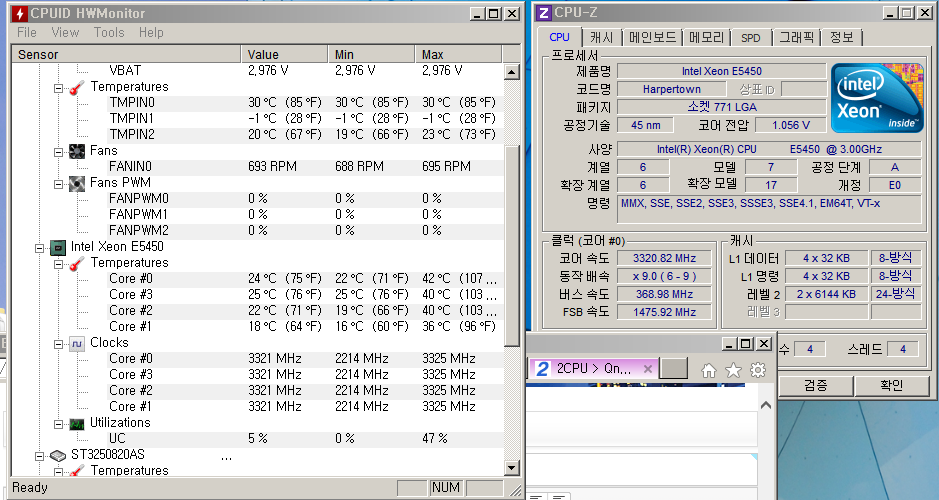The height and width of the screenshot is (500, 939).
Task: Click the NUM status bar indicator
Action: point(446,487)
